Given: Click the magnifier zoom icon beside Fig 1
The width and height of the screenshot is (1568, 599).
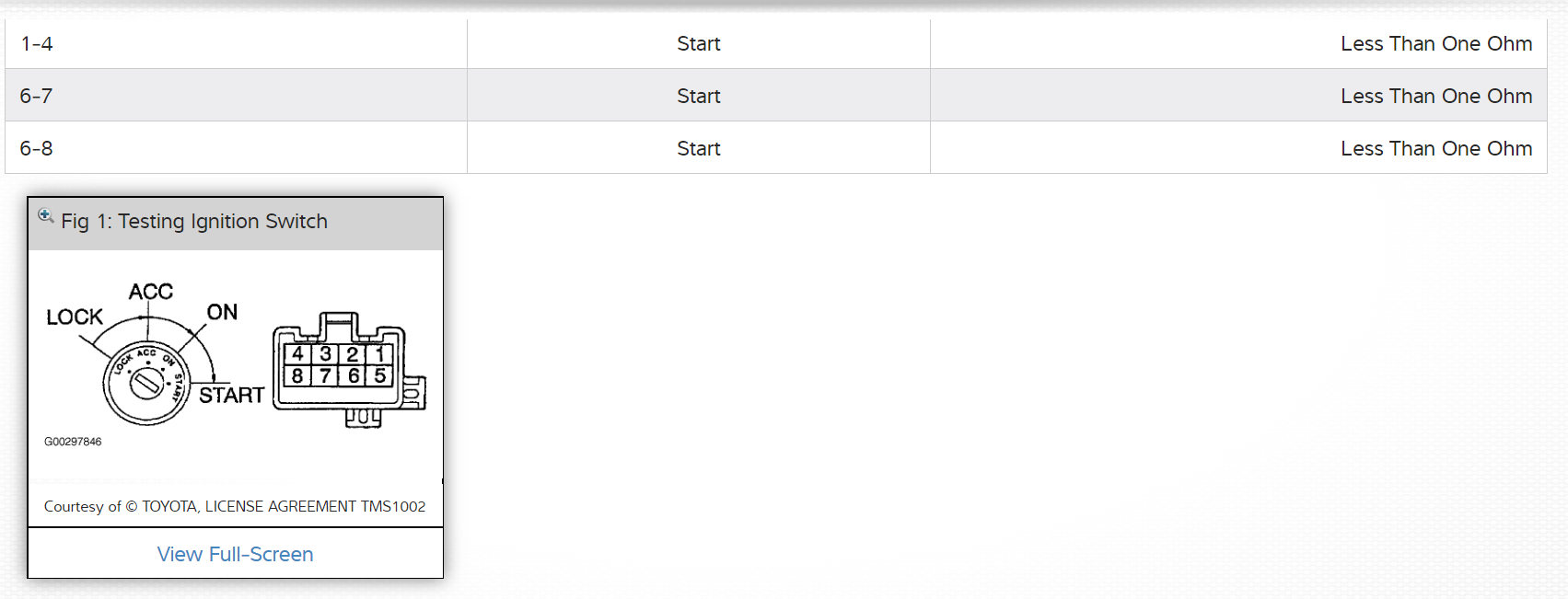Looking at the screenshot, I should point(45,216).
